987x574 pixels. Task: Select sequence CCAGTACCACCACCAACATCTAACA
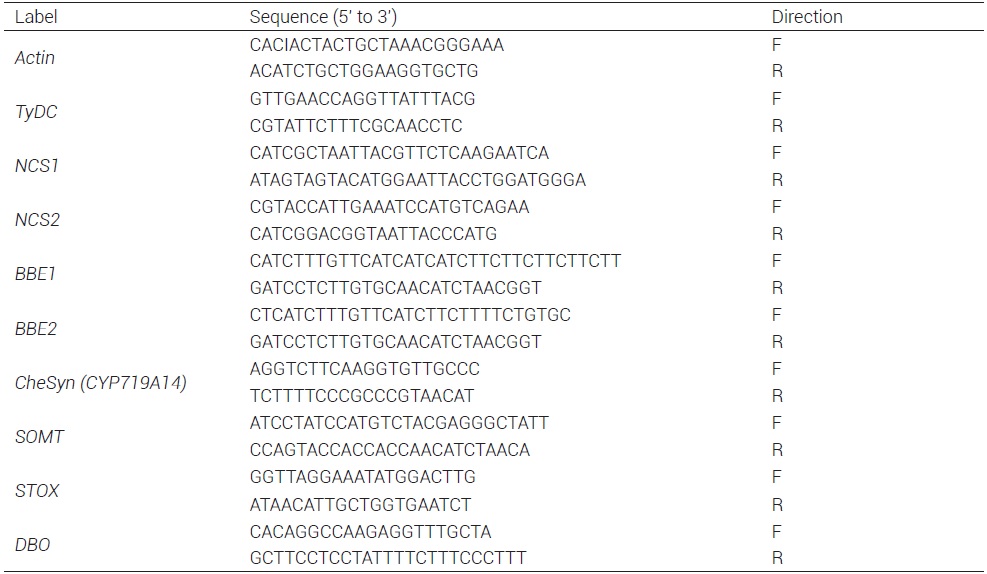(x=390, y=450)
